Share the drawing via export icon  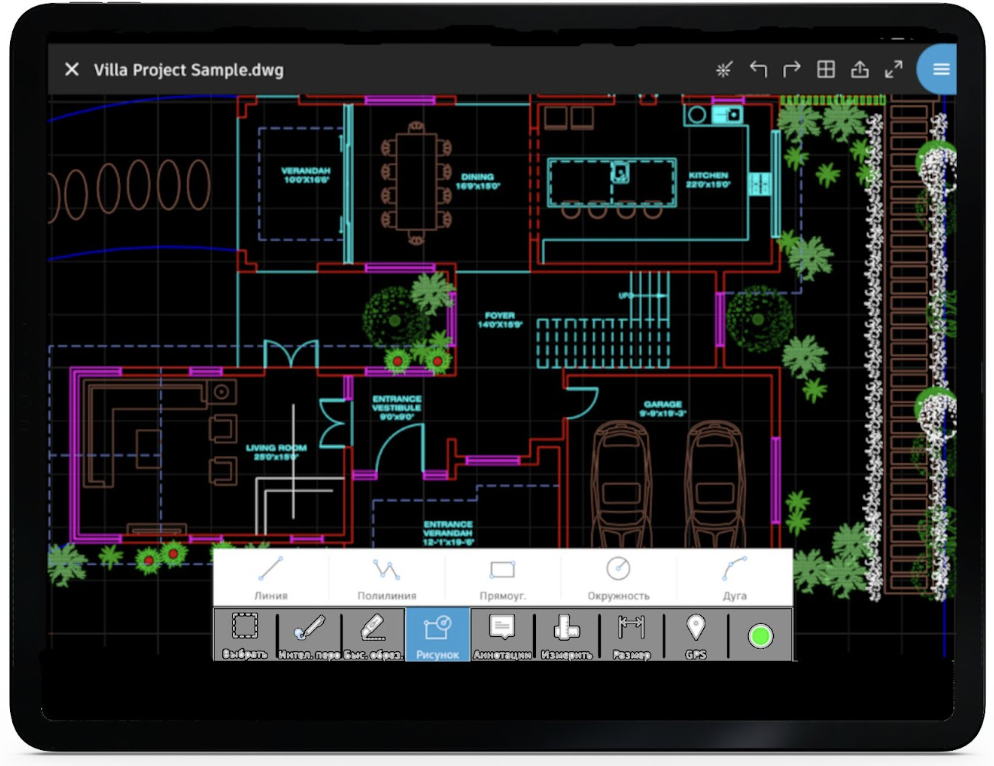click(860, 69)
